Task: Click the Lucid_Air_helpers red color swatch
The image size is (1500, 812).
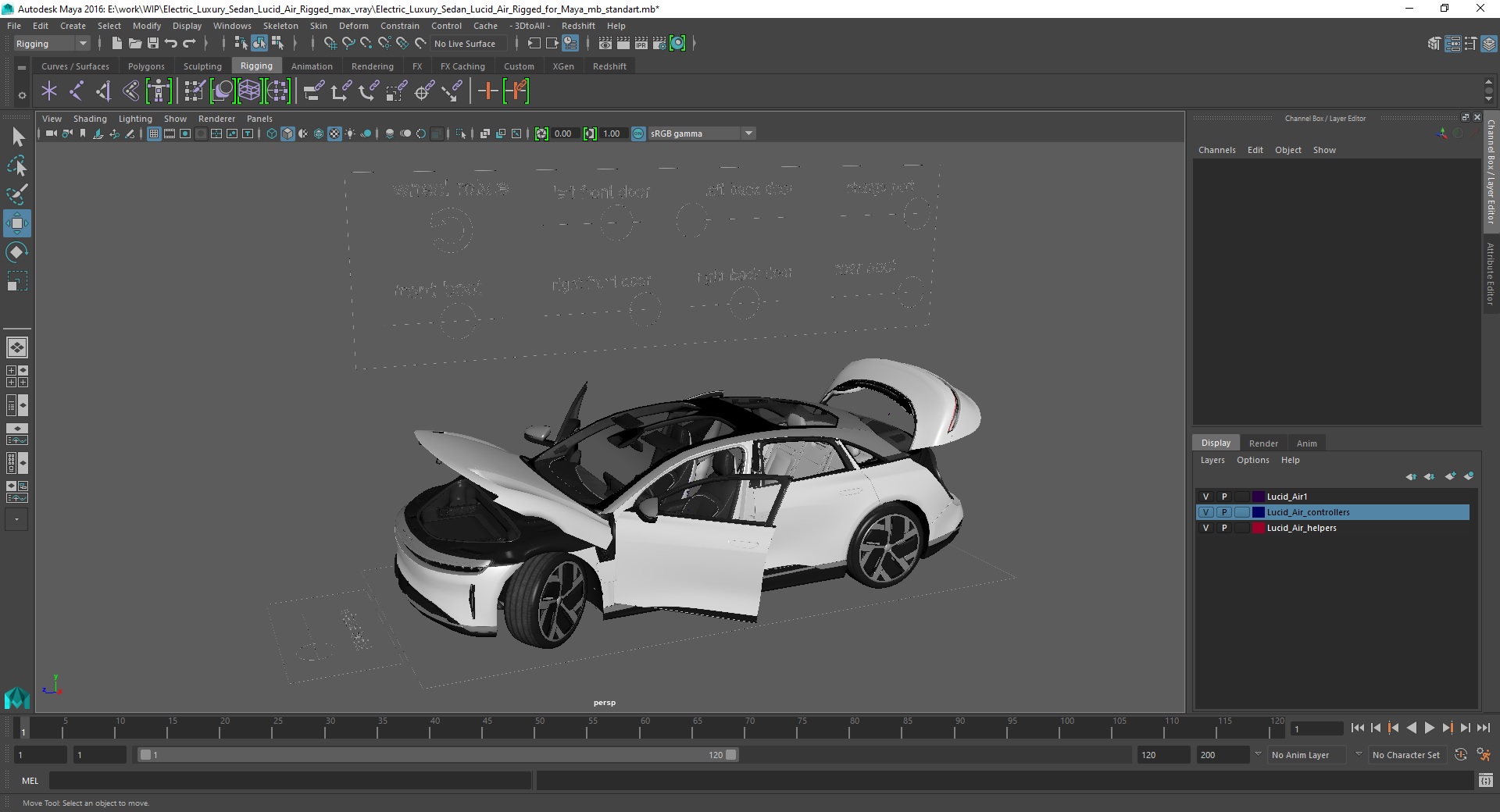Action: [x=1259, y=528]
